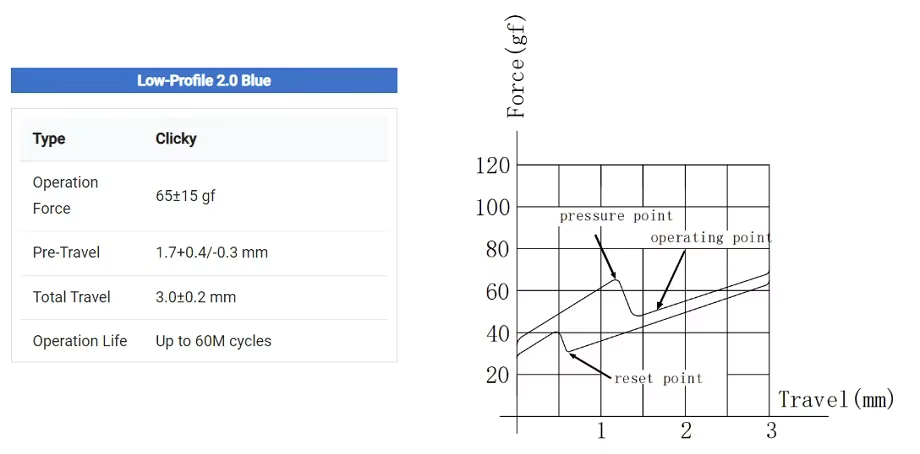Click the 65±15 gf value
The height and width of the screenshot is (454, 920).
tap(185, 196)
